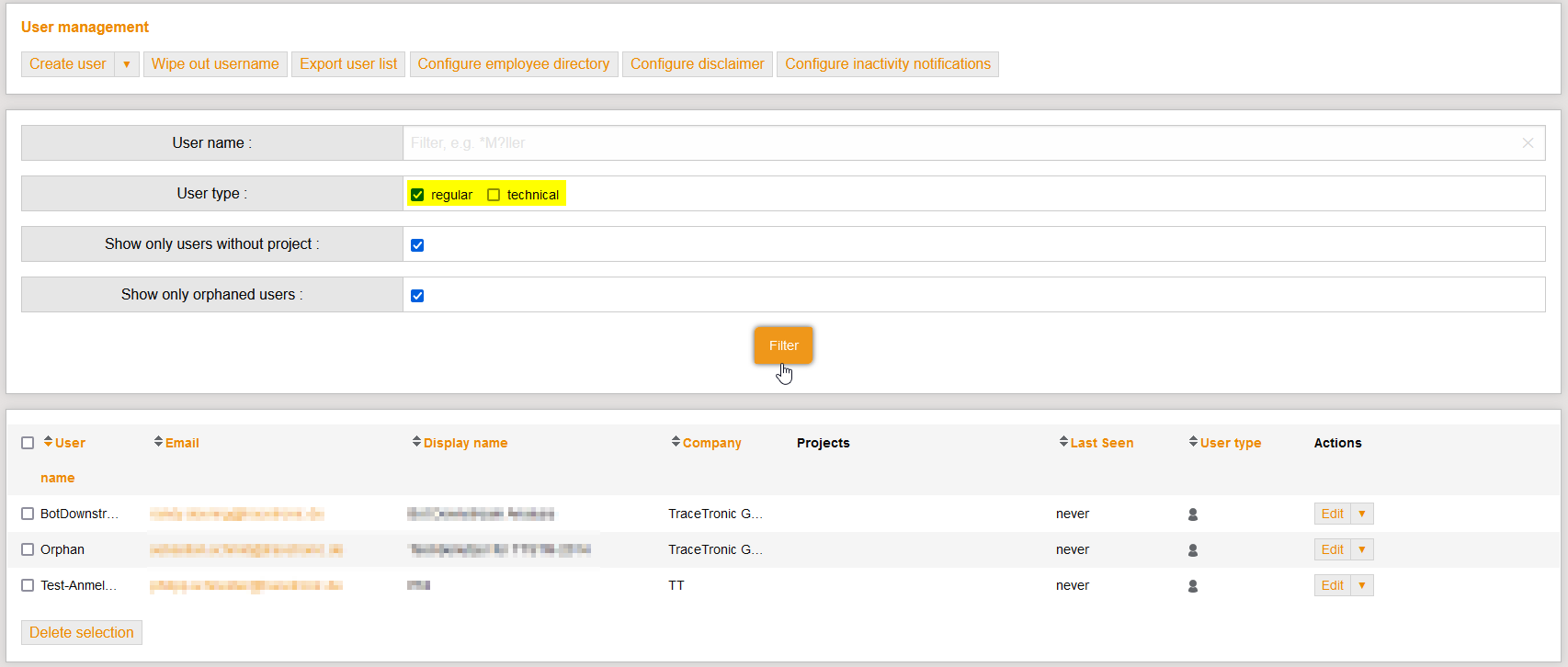Screen dimensions: 1568x667
Task: Sort table by Display name column
Action: (465, 443)
